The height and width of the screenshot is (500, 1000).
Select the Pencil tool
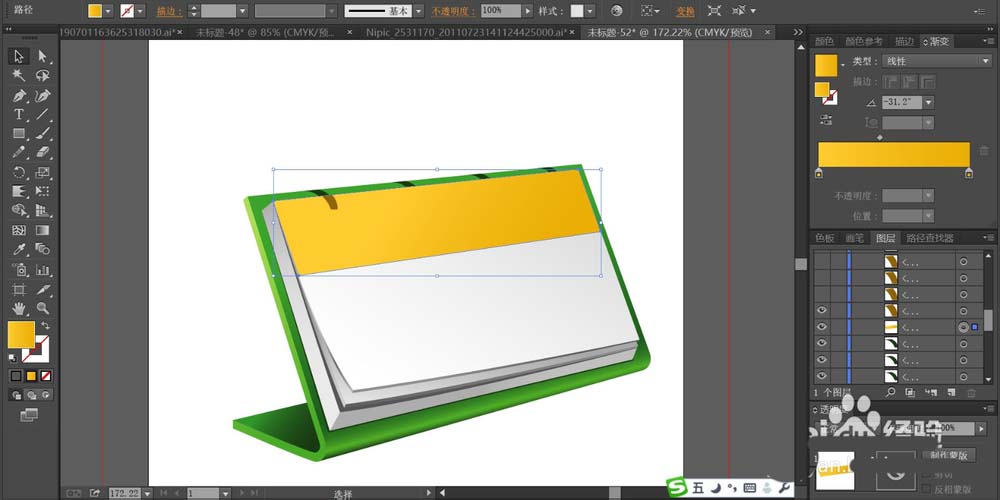[18, 153]
